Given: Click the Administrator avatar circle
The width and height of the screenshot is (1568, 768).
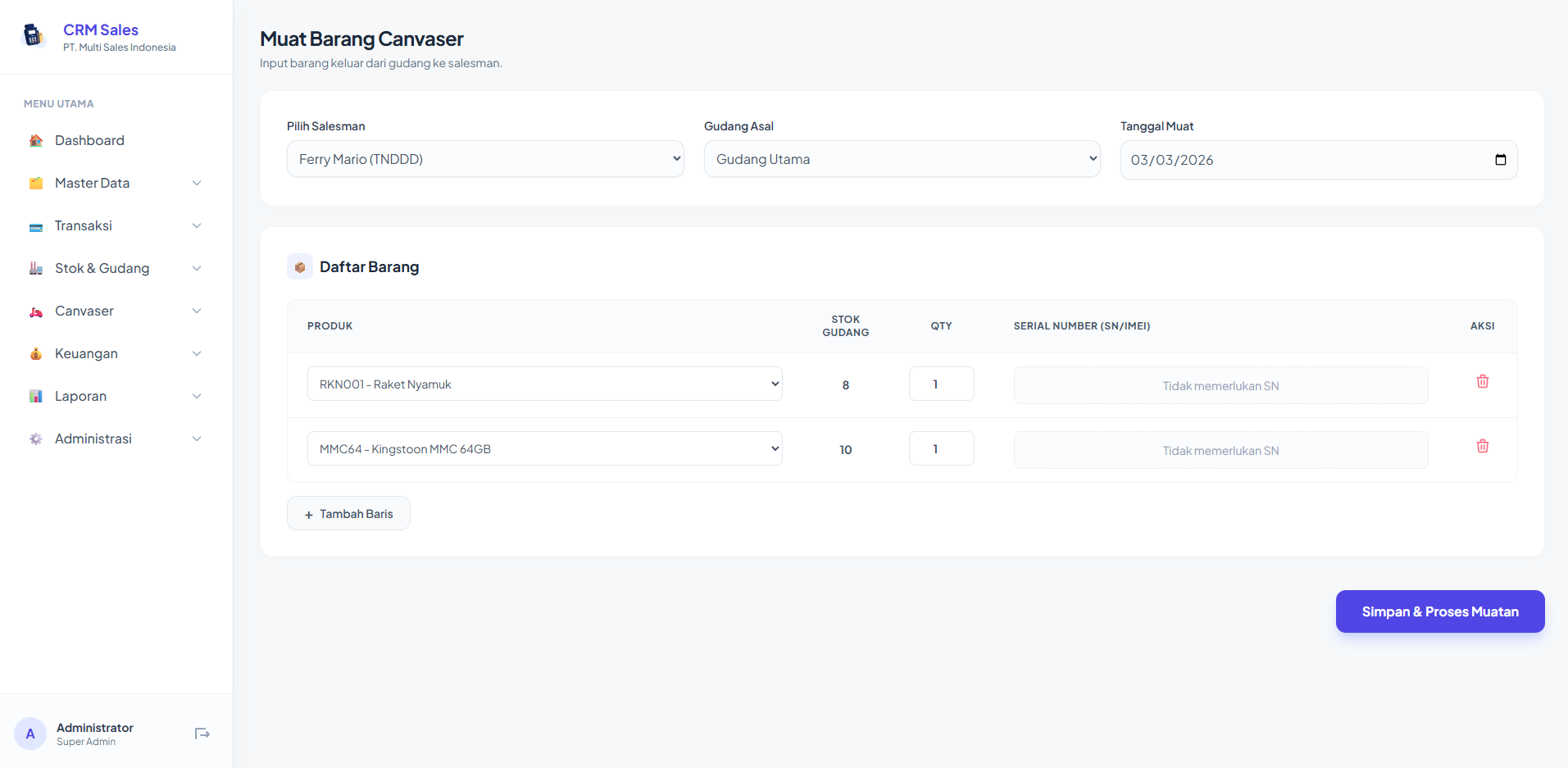Looking at the screenshot, I should (x=30, y=734).
